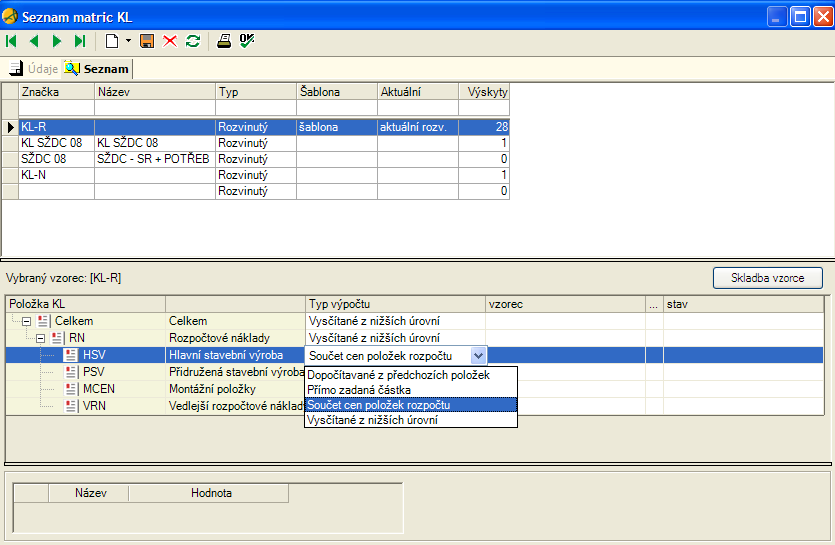
Task: Sort by the Název column header
Action: point(155,92)
